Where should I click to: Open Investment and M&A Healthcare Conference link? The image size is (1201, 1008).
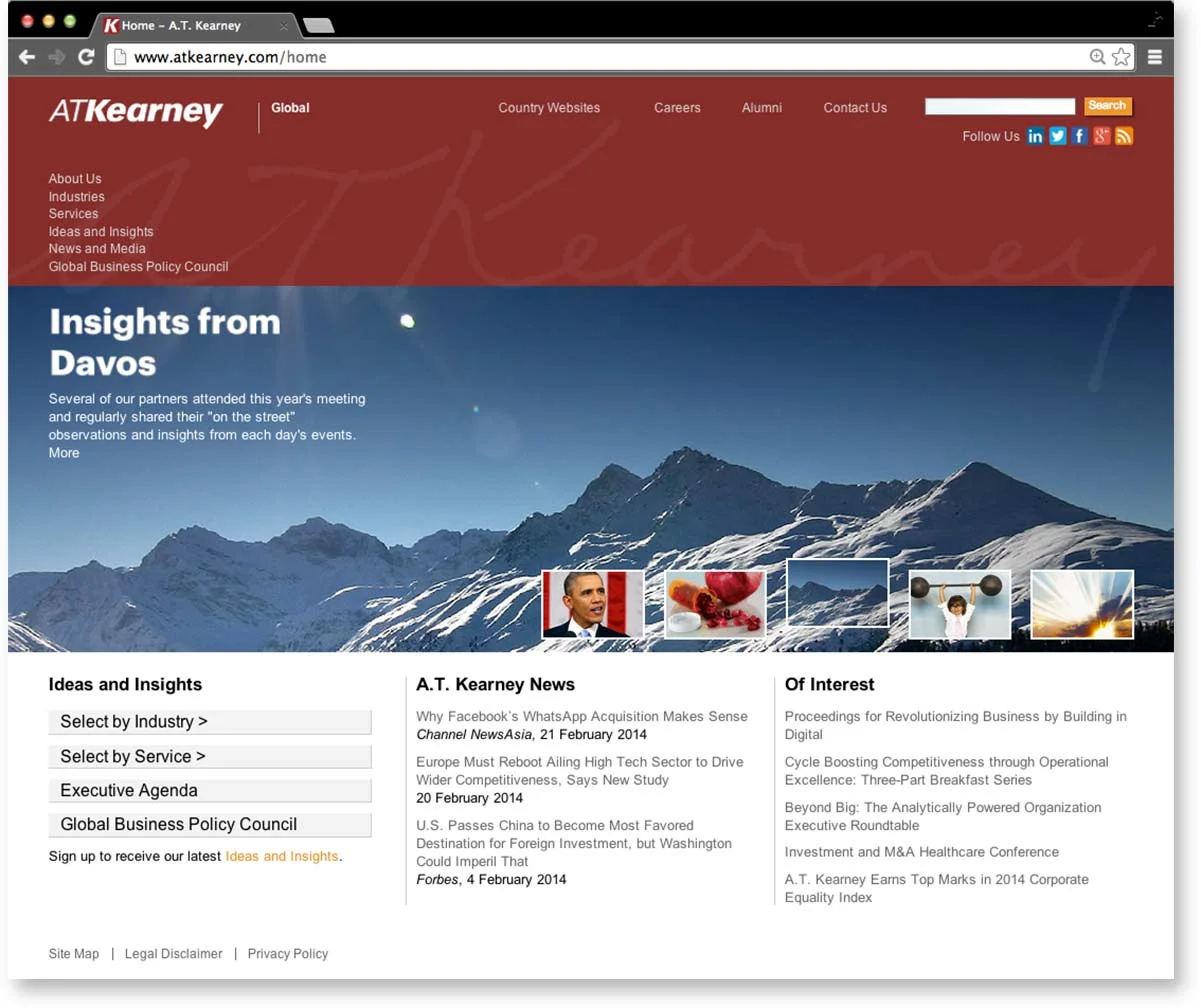922,852
